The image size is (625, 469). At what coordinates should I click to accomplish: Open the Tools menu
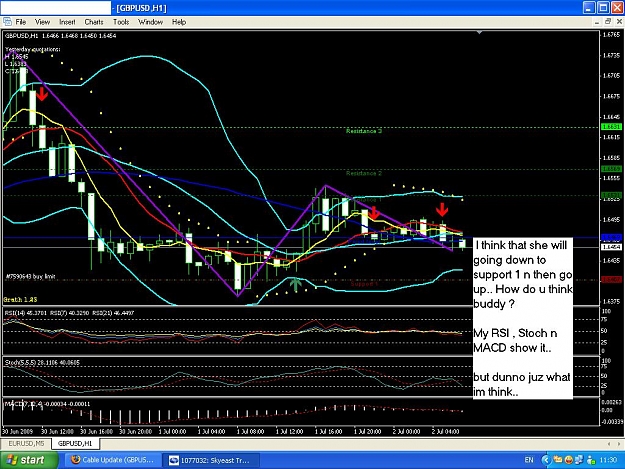pos(121,22)
